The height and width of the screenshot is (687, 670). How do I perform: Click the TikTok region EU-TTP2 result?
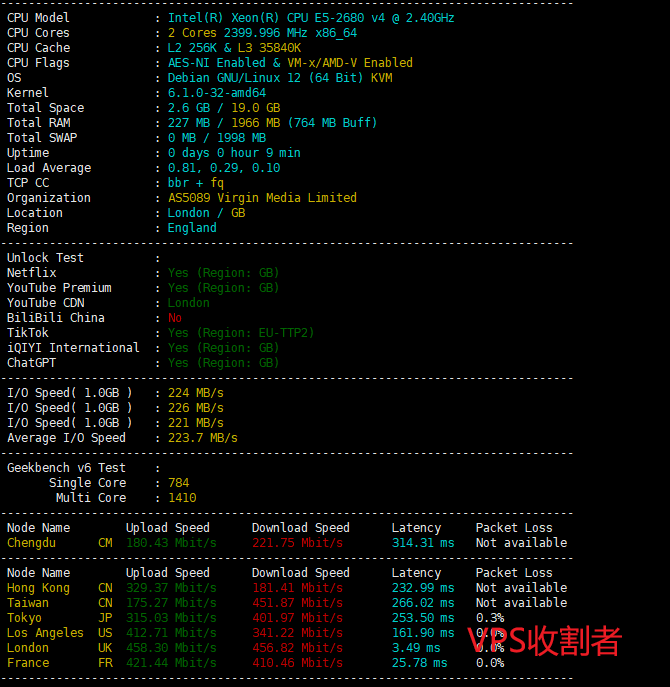point(241,333)
